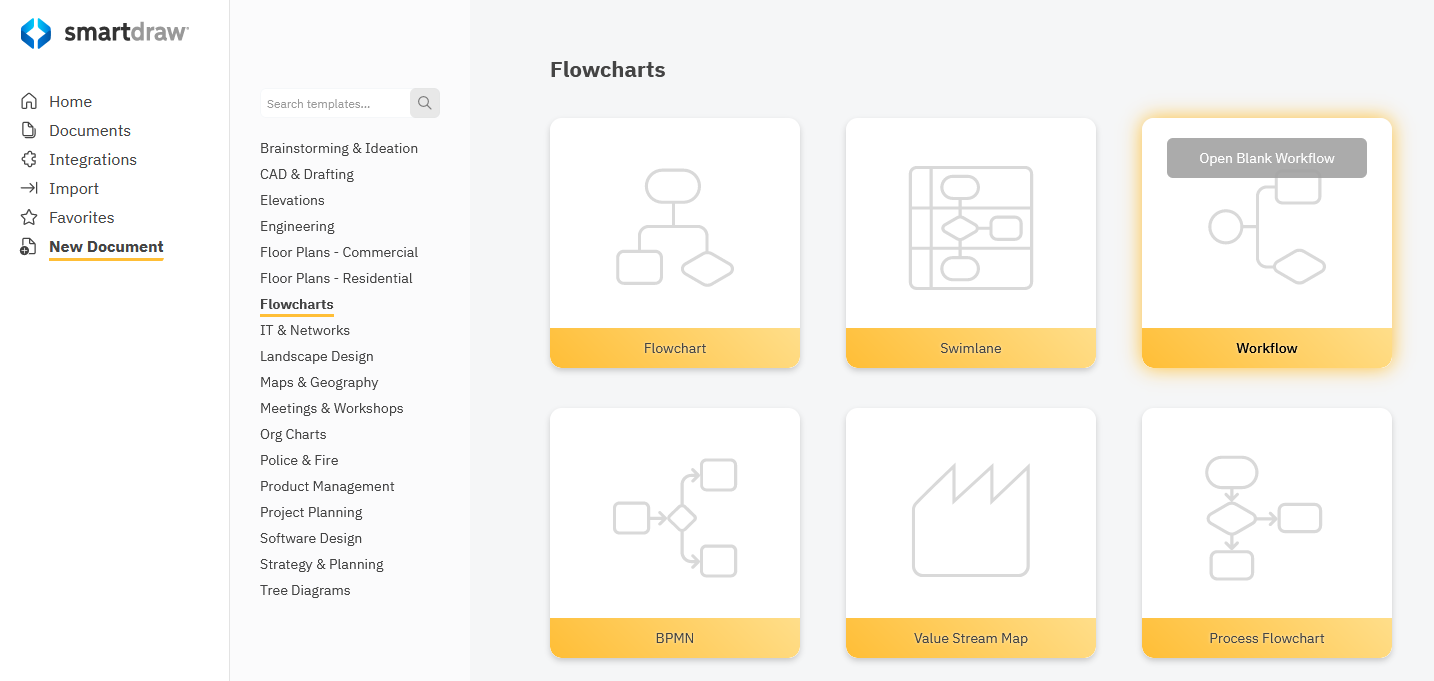Click the Favorites star icon
1434x681 pixels.
[x=29, y=217]
